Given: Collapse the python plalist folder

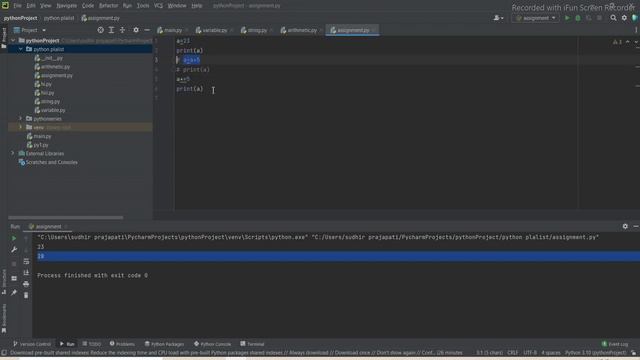Looking at the screenshot, I should click(20, 49).
